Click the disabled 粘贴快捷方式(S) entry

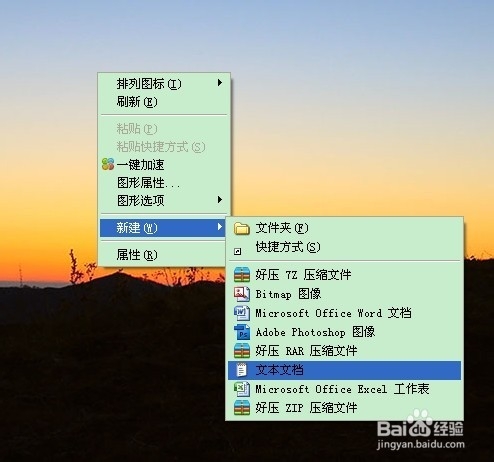click(164, 147)
